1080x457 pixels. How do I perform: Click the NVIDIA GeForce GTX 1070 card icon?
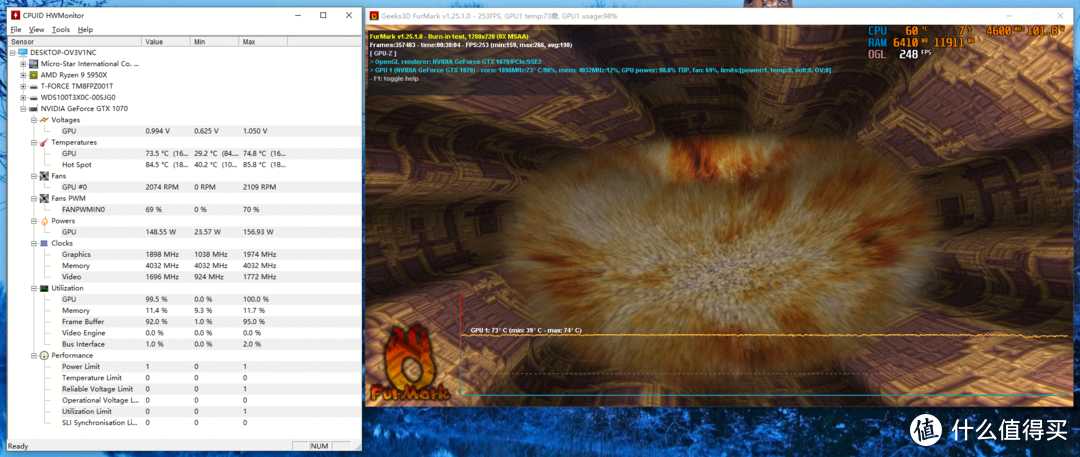pyautogui.click(x=34, y=108)
